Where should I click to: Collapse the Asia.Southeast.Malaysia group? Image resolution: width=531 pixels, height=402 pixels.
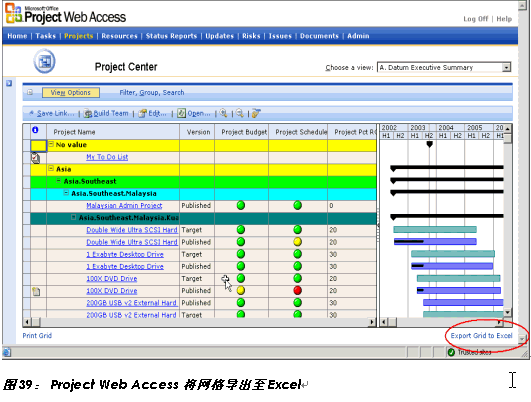tap(66, 193)
